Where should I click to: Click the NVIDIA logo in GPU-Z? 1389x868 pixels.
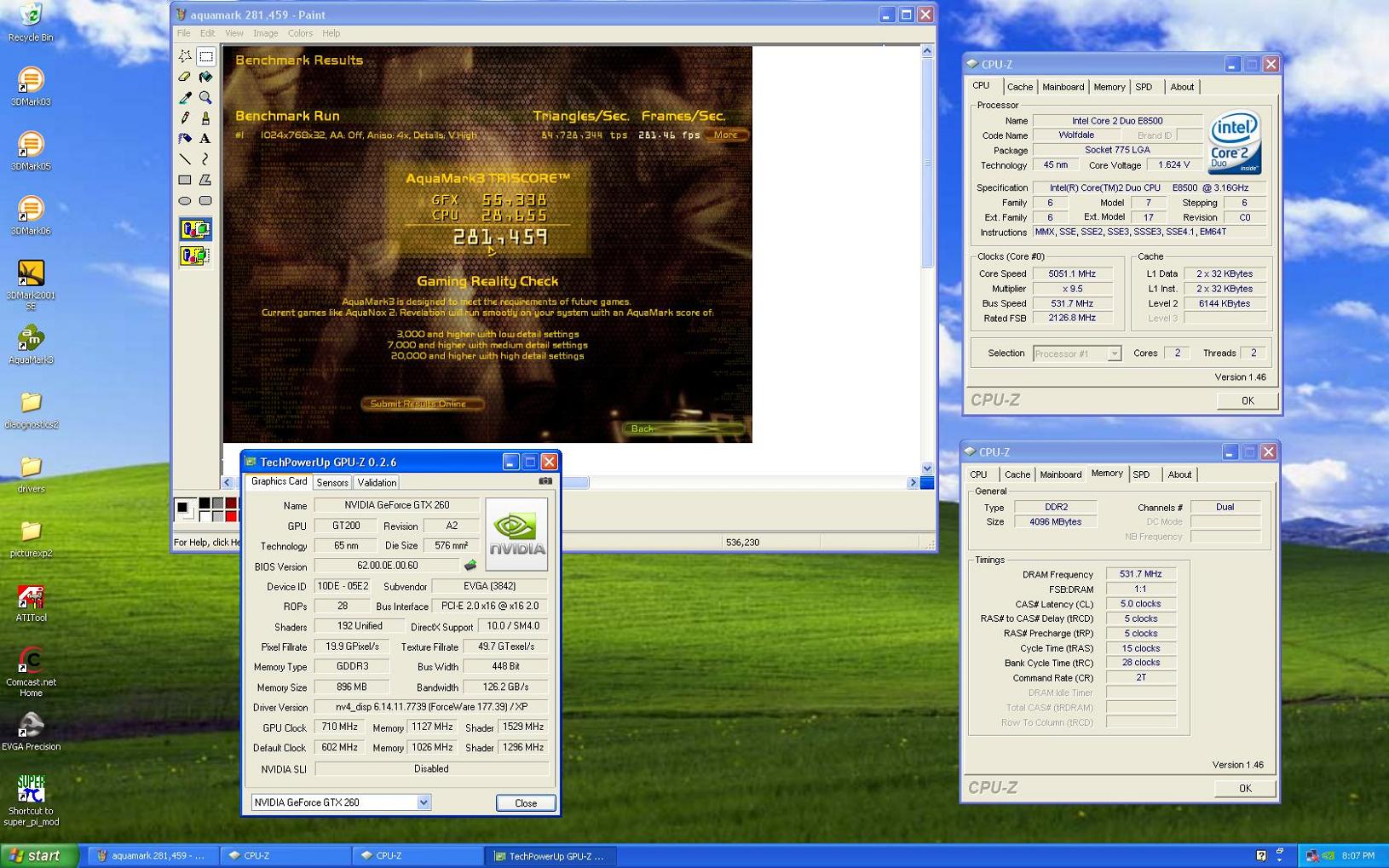point(516,534)
